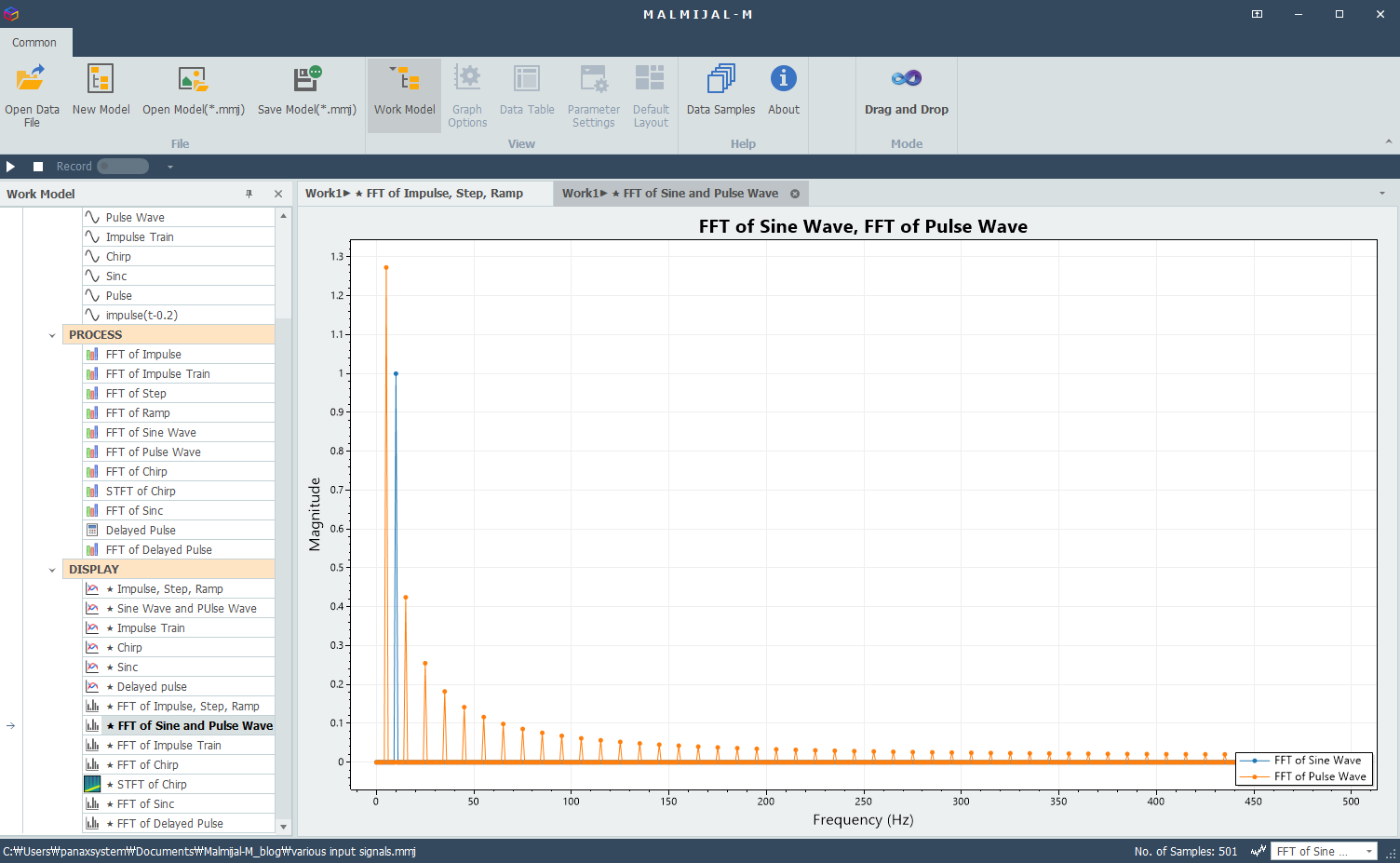
Task: Open the Data Table view
Action: pos(527,91)
